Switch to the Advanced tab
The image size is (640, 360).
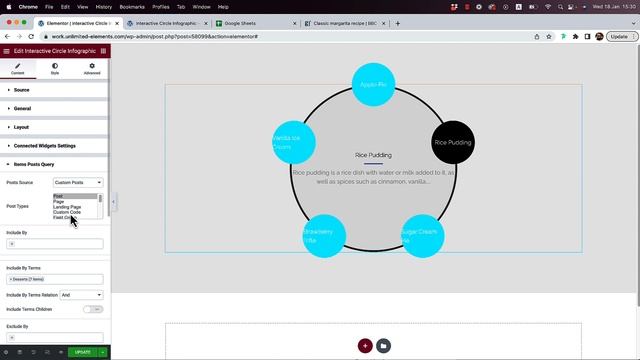tap(92, 69)
